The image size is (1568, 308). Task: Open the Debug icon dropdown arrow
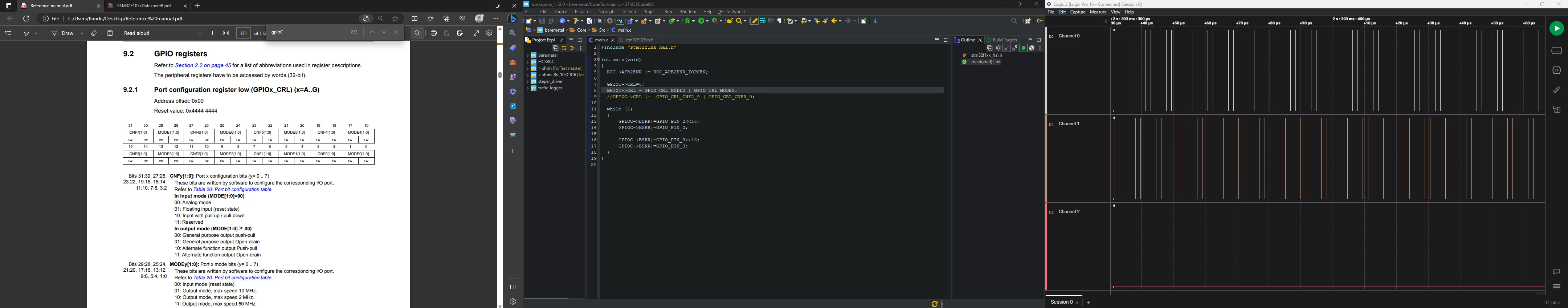point(693,21)
